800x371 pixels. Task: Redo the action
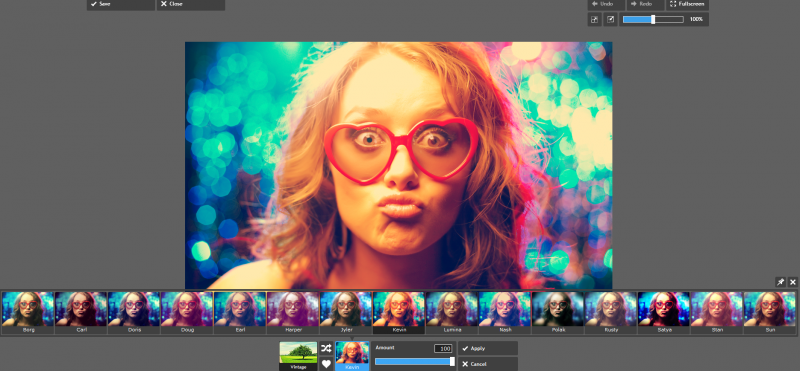645,4
